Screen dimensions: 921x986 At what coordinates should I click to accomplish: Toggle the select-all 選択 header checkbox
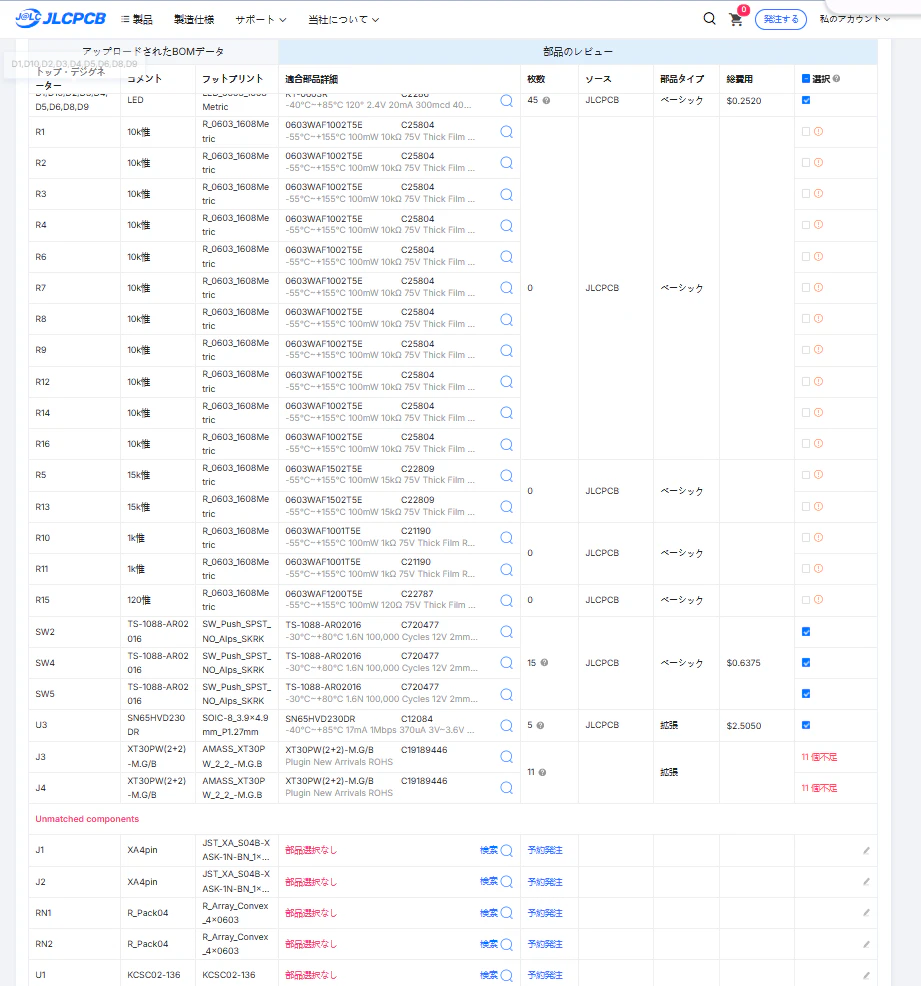[806, 79]
